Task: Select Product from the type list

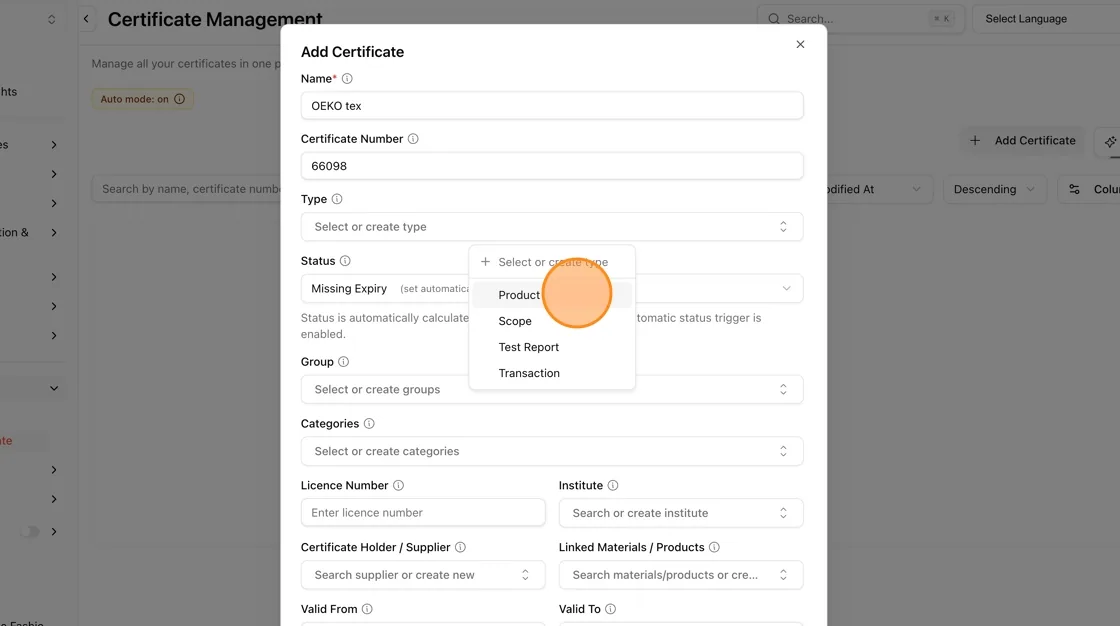Action: (552, 295)
